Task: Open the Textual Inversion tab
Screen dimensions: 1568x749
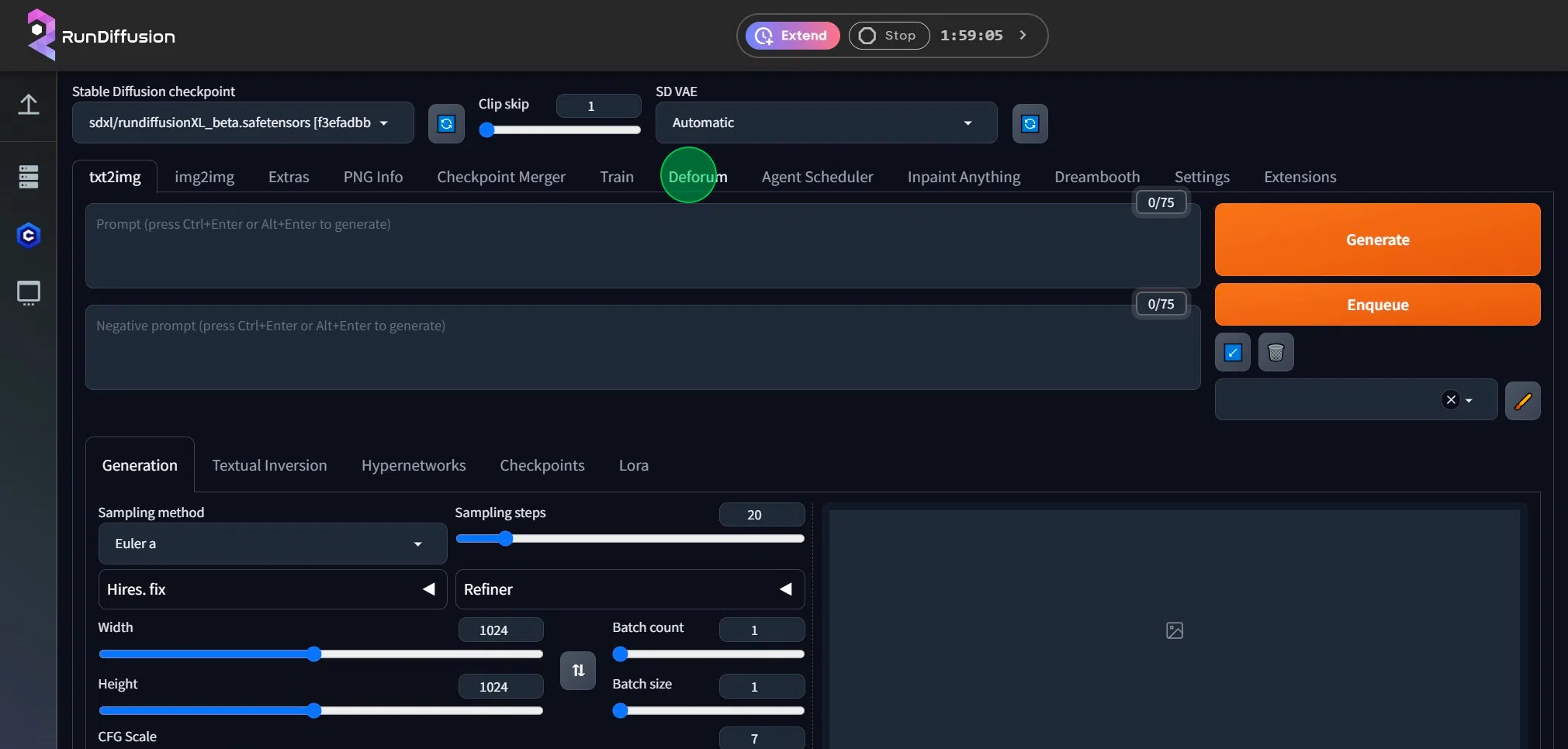Action: click(270, 465)
